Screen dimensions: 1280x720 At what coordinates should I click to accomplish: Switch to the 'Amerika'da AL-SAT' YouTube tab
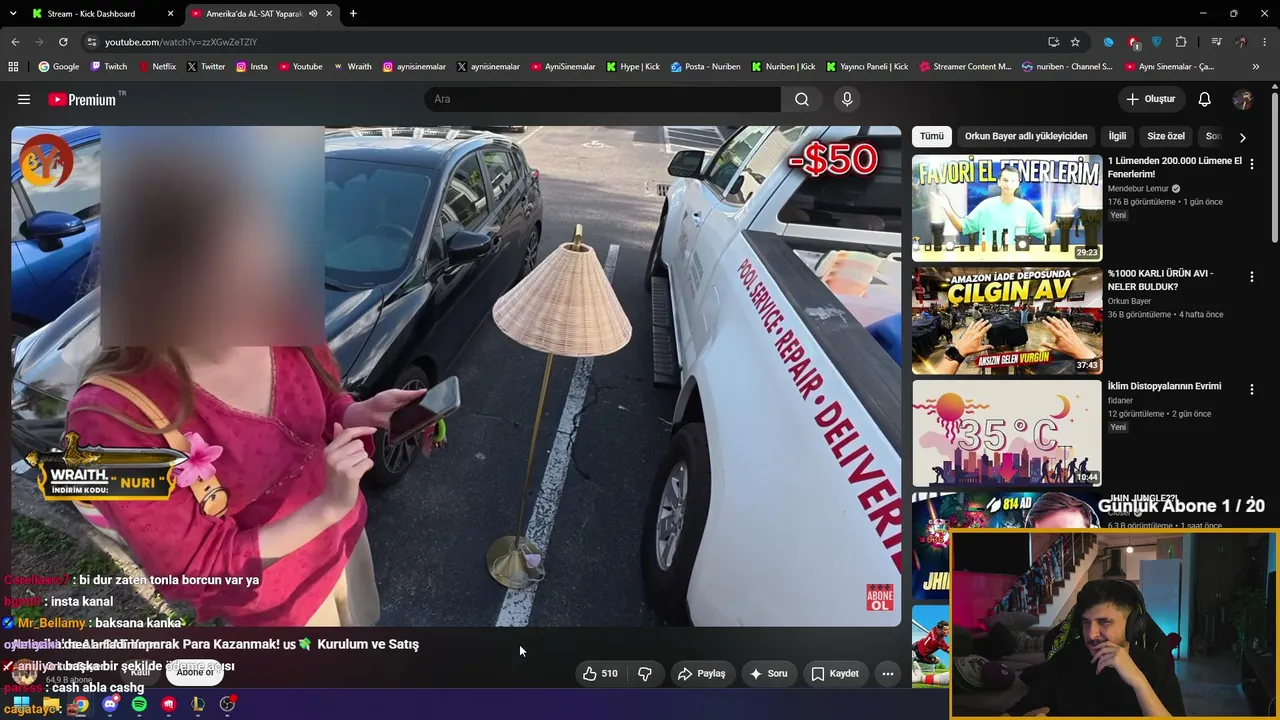[263, 14]
